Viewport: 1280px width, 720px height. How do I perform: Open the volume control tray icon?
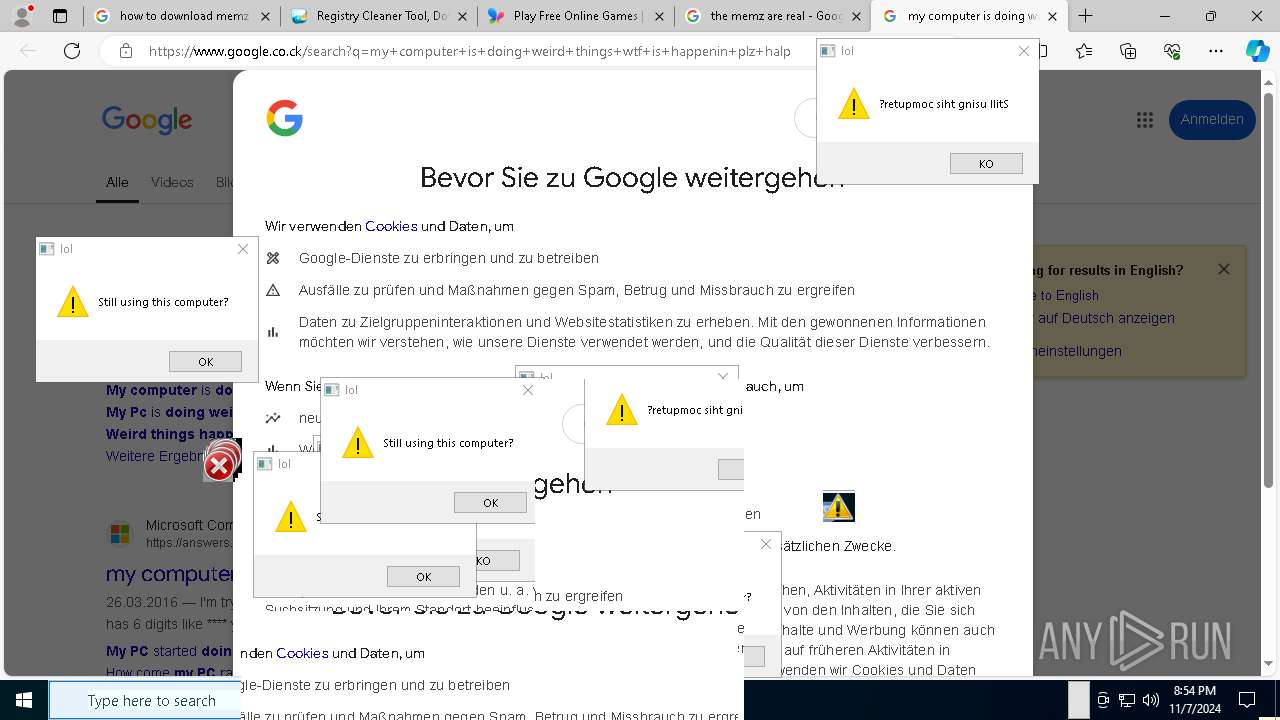click(1151, 700)
